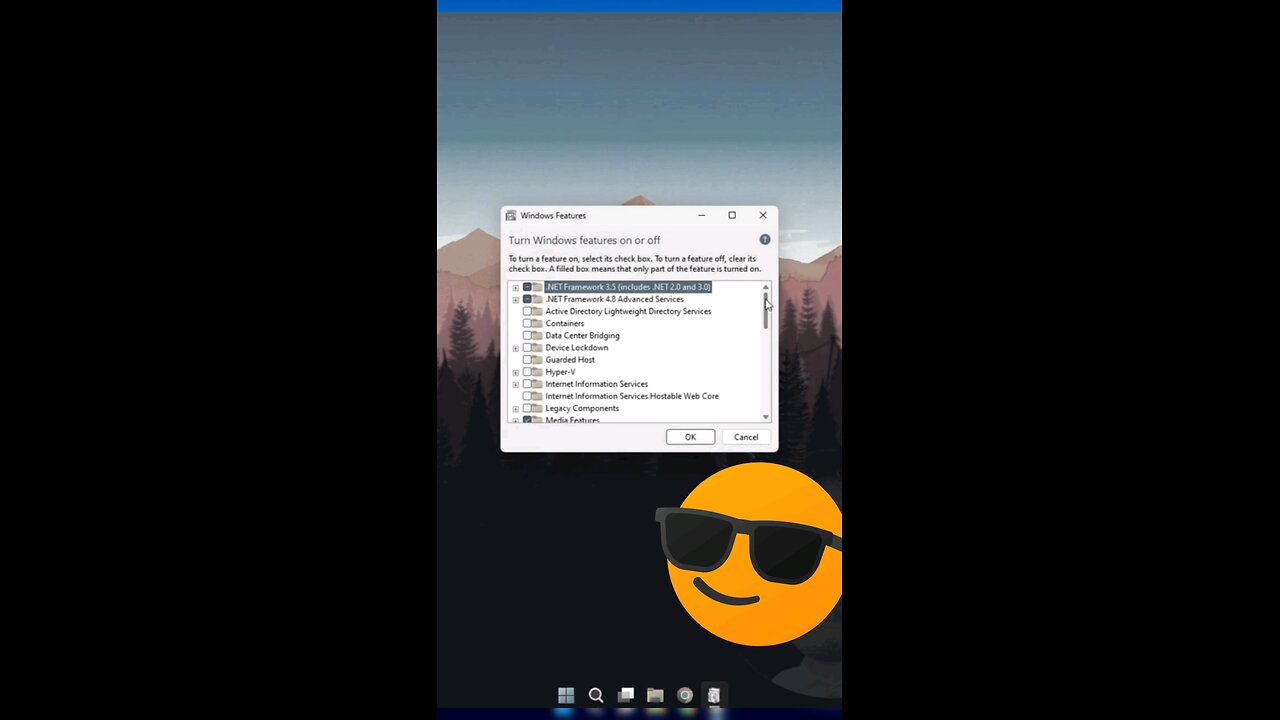Open the Windows Start menu
Image resolution: width=1280 pixels, height=720 pixels.
tap(566, 695)
